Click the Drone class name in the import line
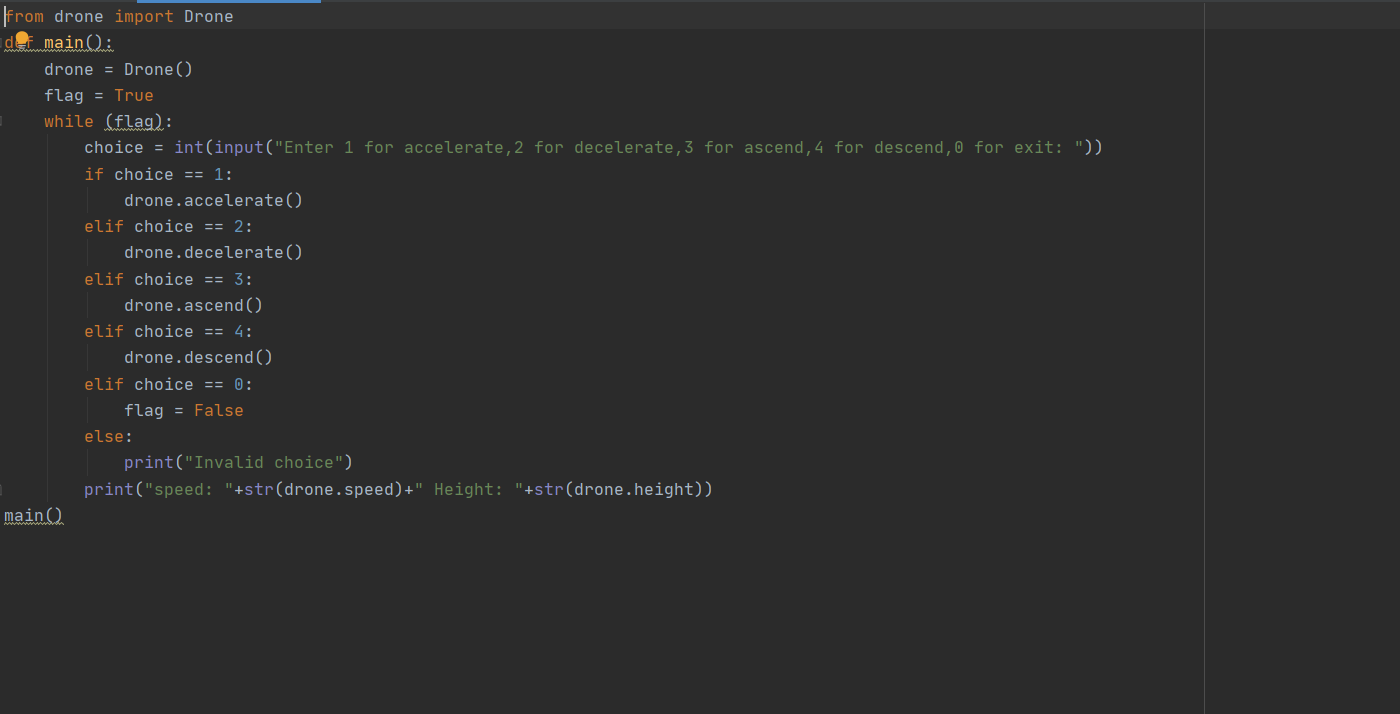Viewport: 1400px width, 714px height. click(x=208, y=16)
